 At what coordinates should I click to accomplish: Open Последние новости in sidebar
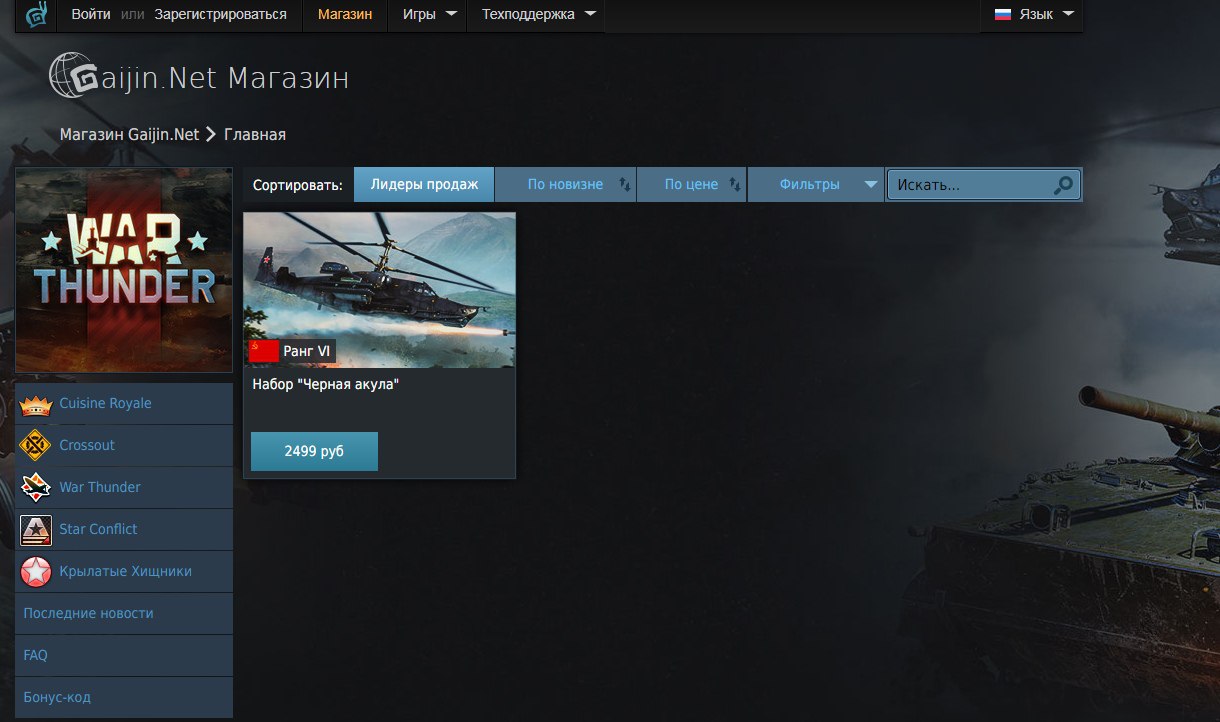coord(124,613)
